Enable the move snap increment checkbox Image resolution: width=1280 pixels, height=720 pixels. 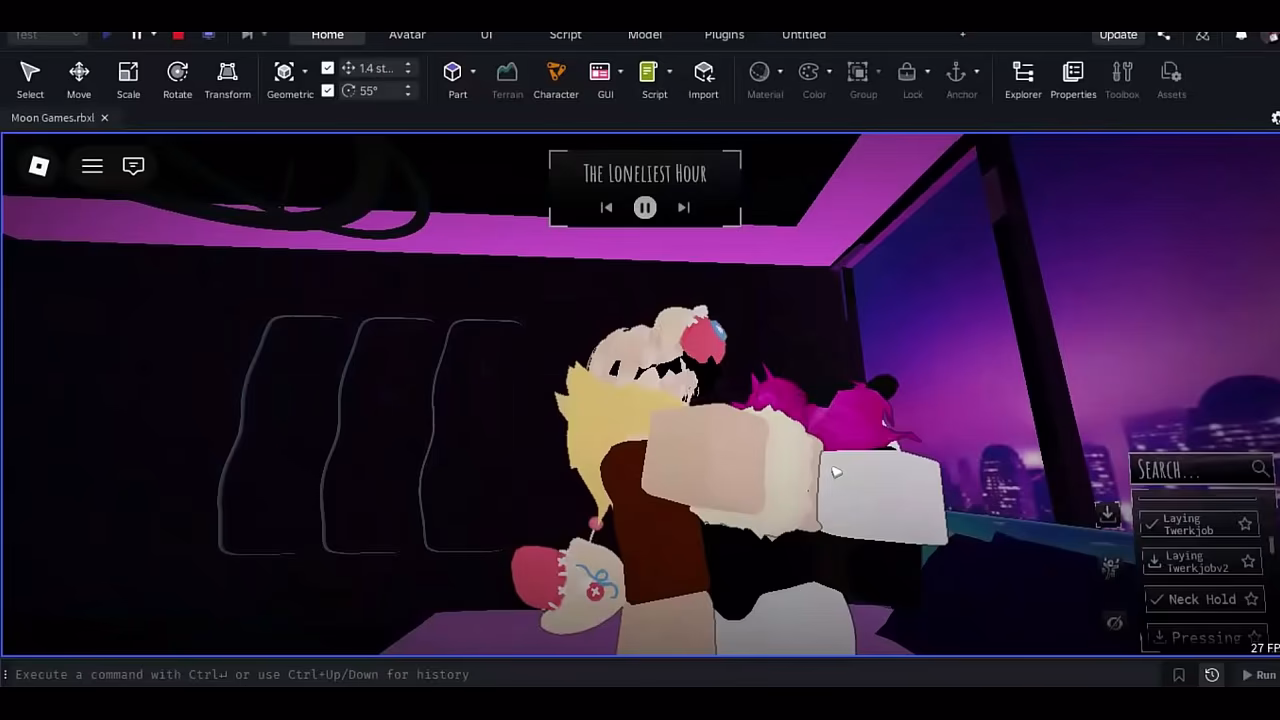(x=328, y=67)
